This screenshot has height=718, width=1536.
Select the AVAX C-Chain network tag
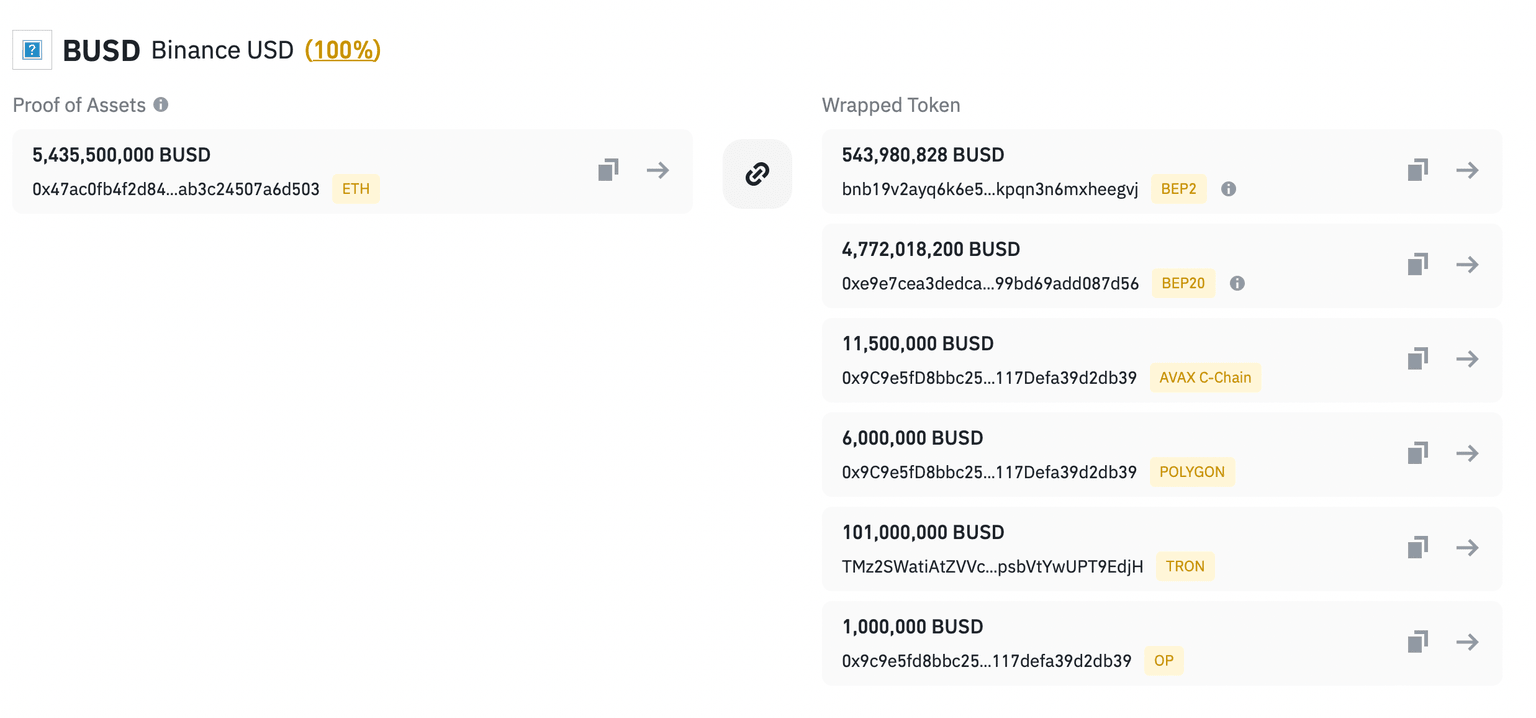(x=1205, y=377)
